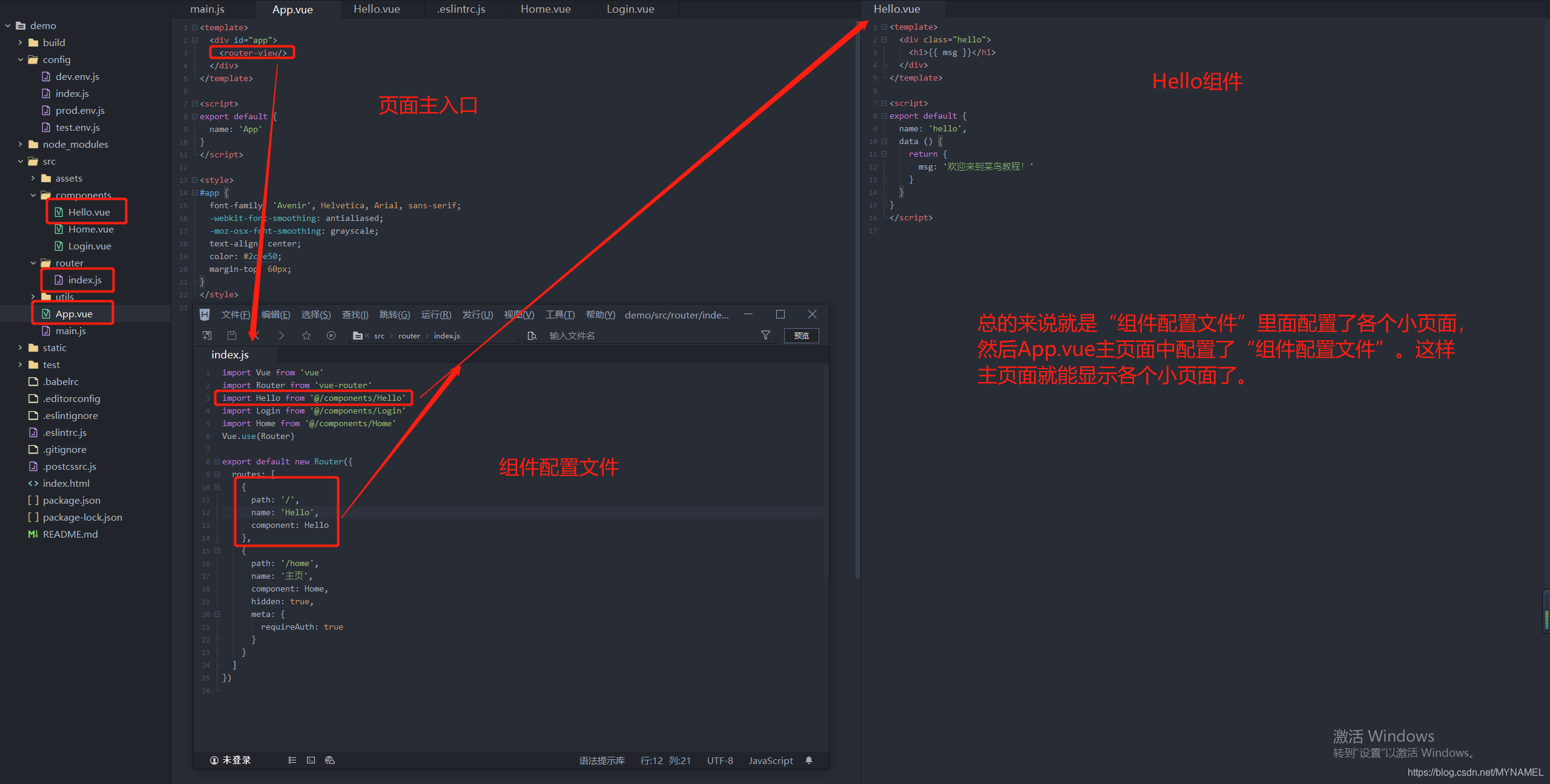The image size is (1550, 784).
Task: Click the forward navigation arrow icon
Action: [281, 335]
